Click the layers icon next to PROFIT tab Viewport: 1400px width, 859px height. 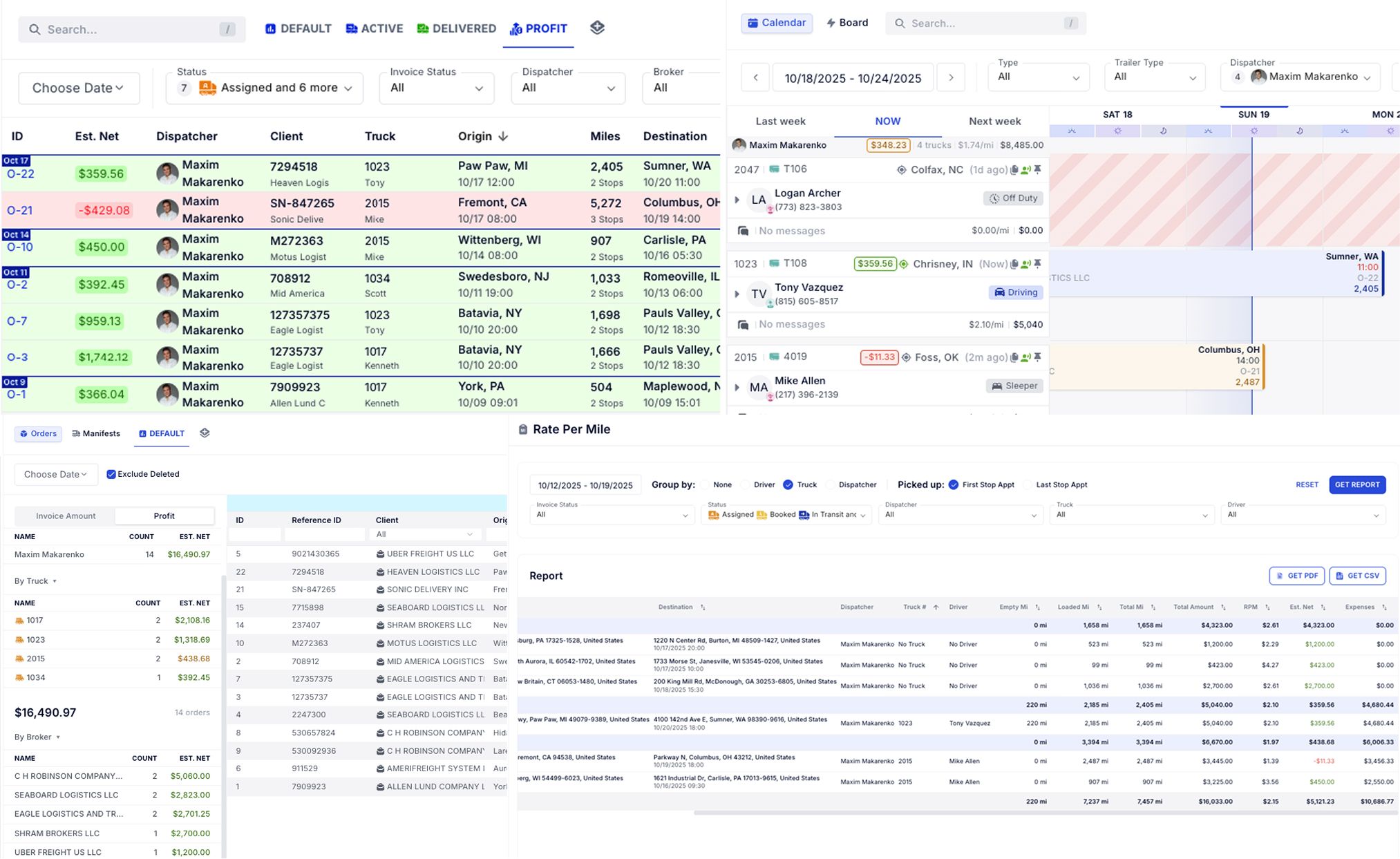[x=597, y=28]
